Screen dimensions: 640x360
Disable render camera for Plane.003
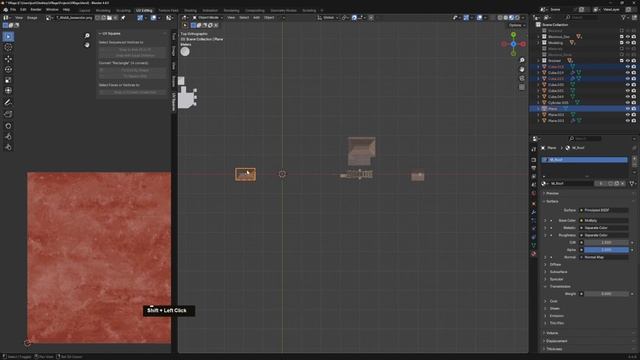[634, 121]
